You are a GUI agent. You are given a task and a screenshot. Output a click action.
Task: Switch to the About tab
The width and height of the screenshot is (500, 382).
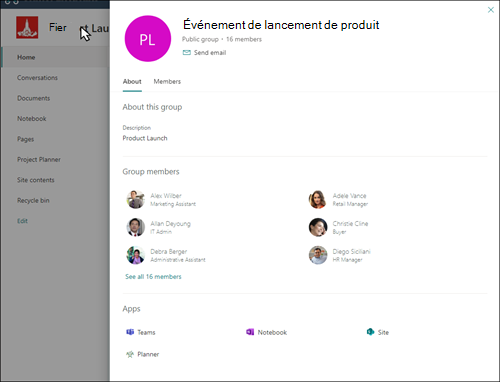(x=132, y=82)
